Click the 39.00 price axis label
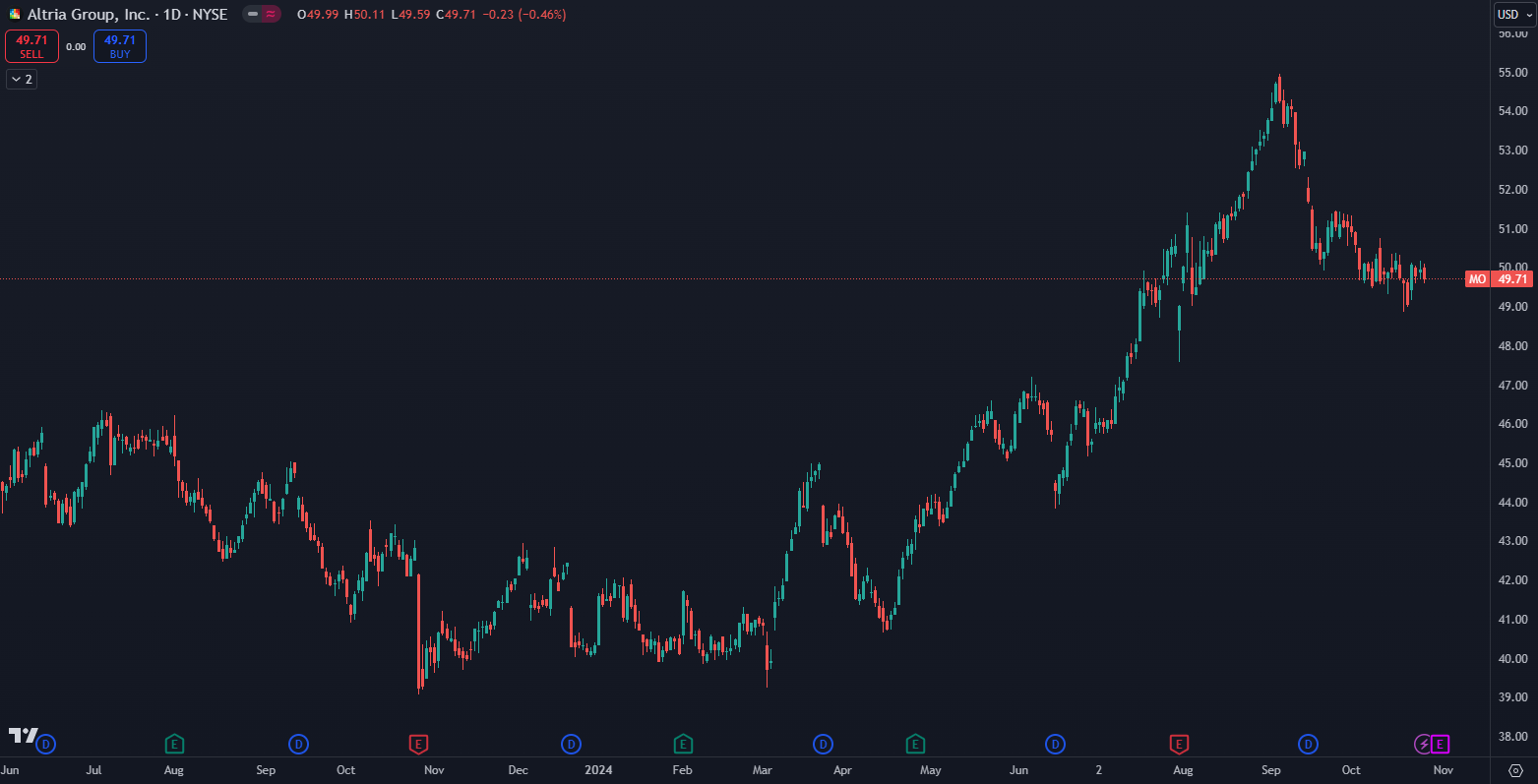Screen dimensions: 1538x784 click(1512, 697)
